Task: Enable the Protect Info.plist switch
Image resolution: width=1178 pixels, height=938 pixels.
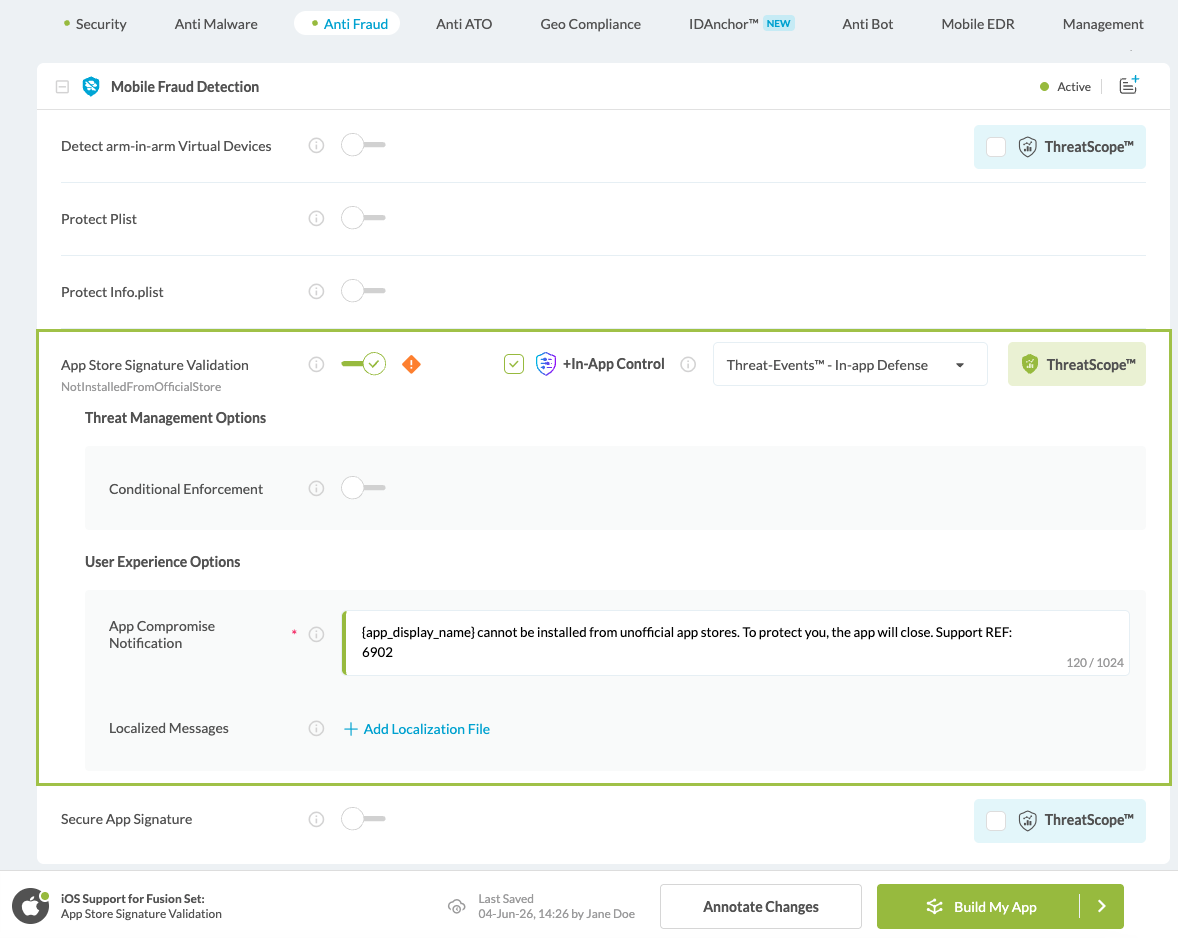Action: [363, 291]
